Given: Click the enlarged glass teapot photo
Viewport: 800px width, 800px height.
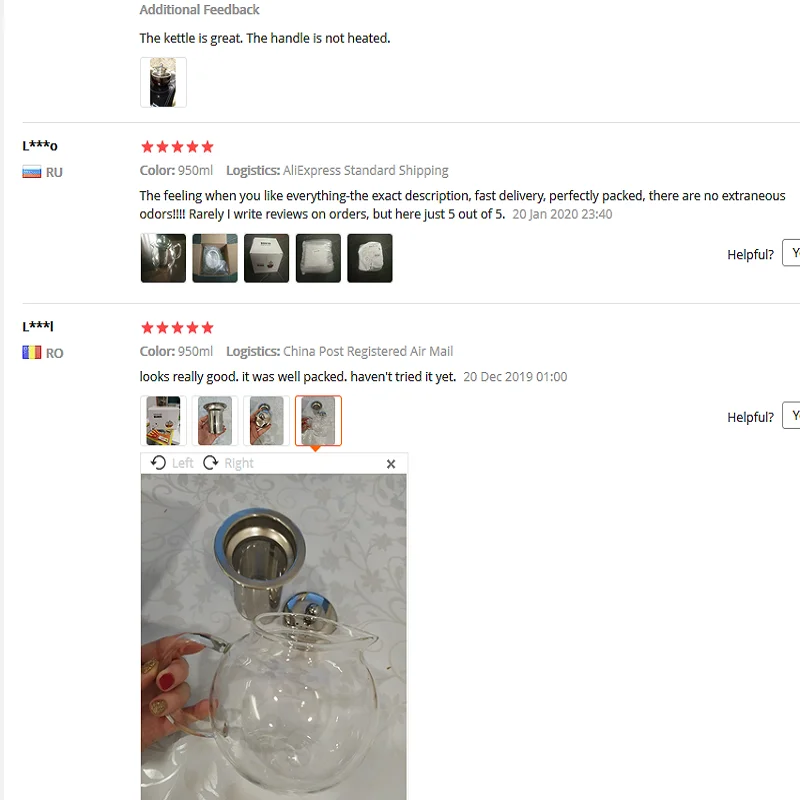Looking at the screenshot, I should pyautogui.click(x=274, y=637).
